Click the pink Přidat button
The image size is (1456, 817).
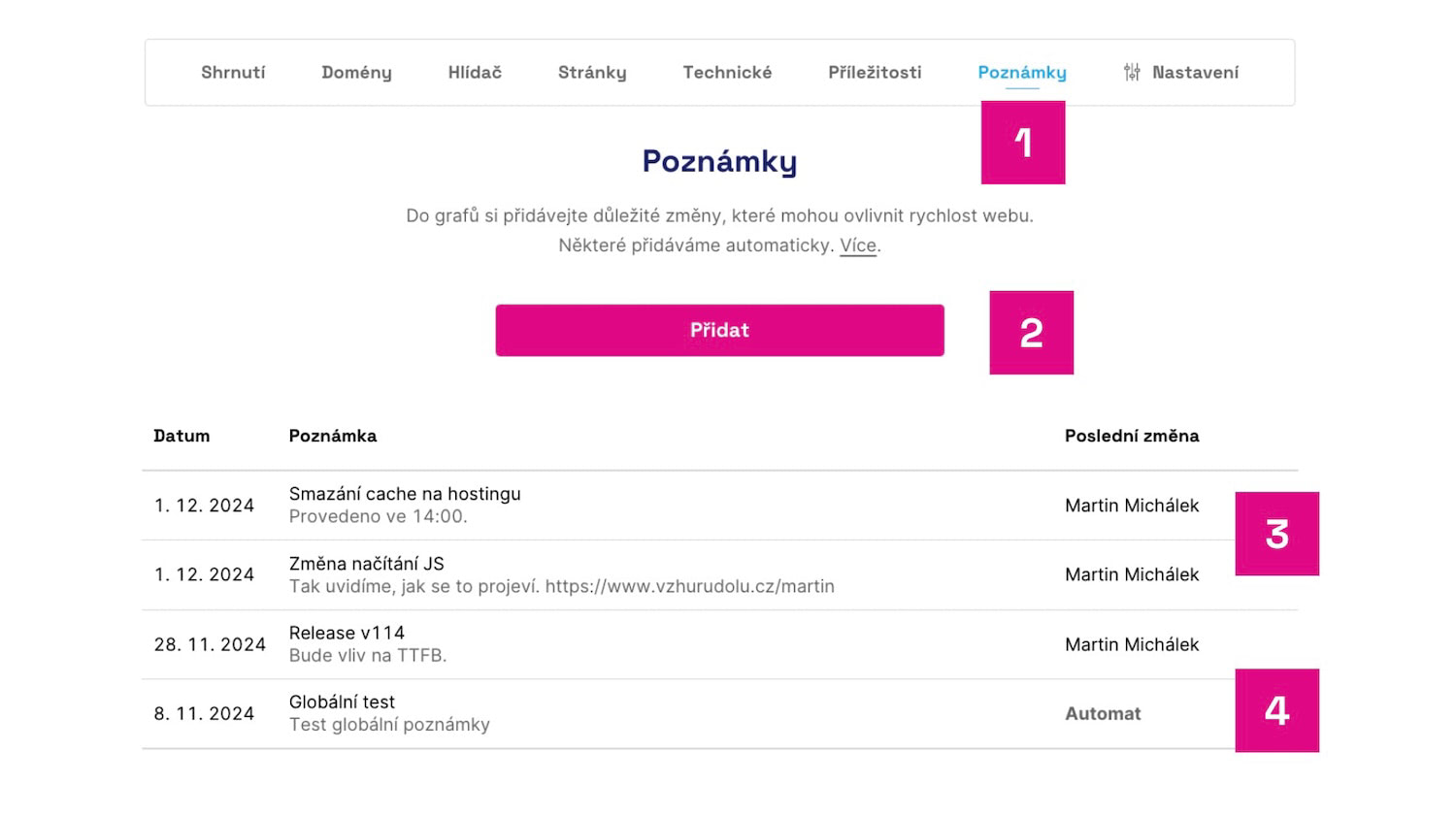click(719, 330)
